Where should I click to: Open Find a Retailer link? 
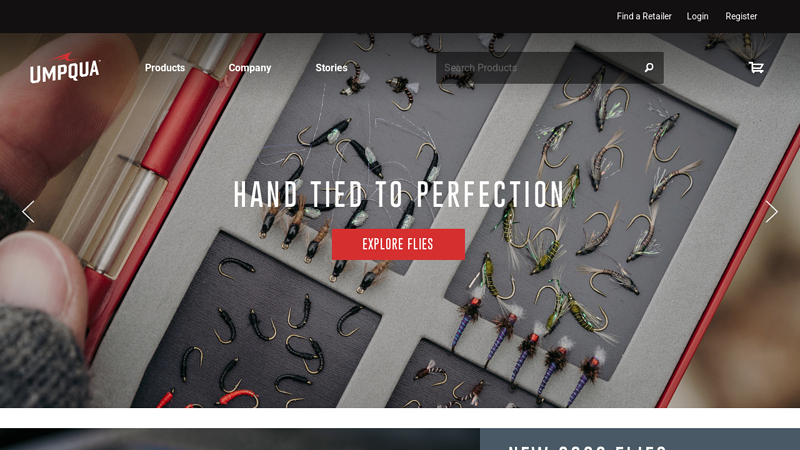(644, 16)
